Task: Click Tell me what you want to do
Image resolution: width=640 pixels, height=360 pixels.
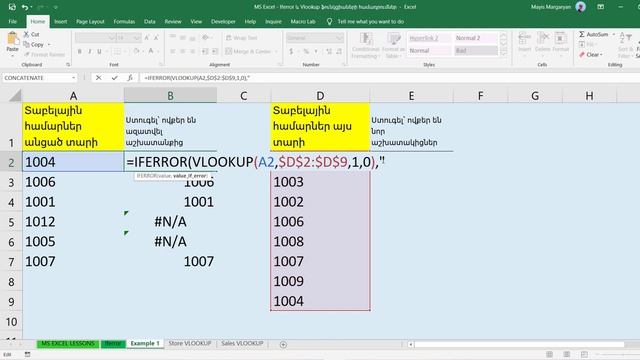Action: 370,22
